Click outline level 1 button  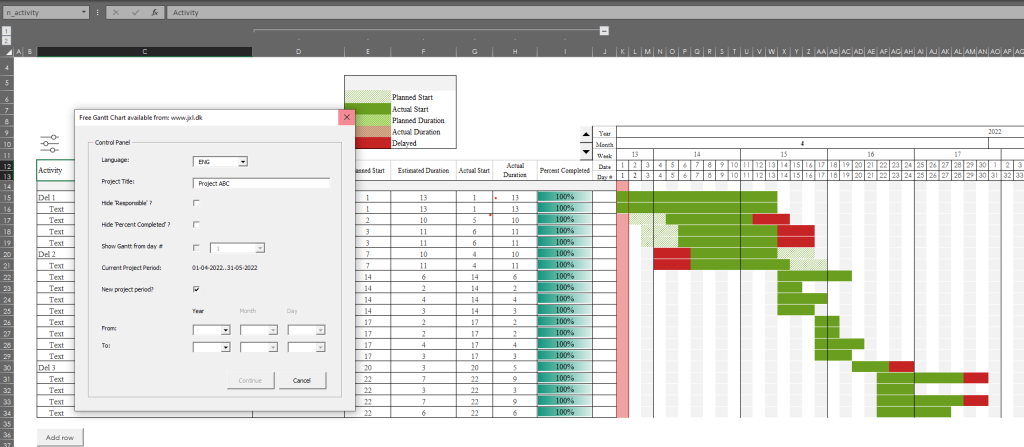click(x=7, y=31)
